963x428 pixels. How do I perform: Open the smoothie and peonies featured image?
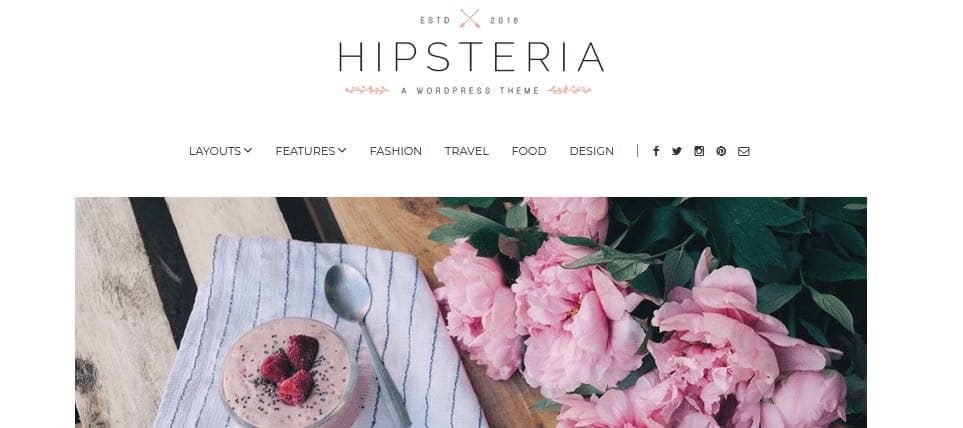point(471,313)
